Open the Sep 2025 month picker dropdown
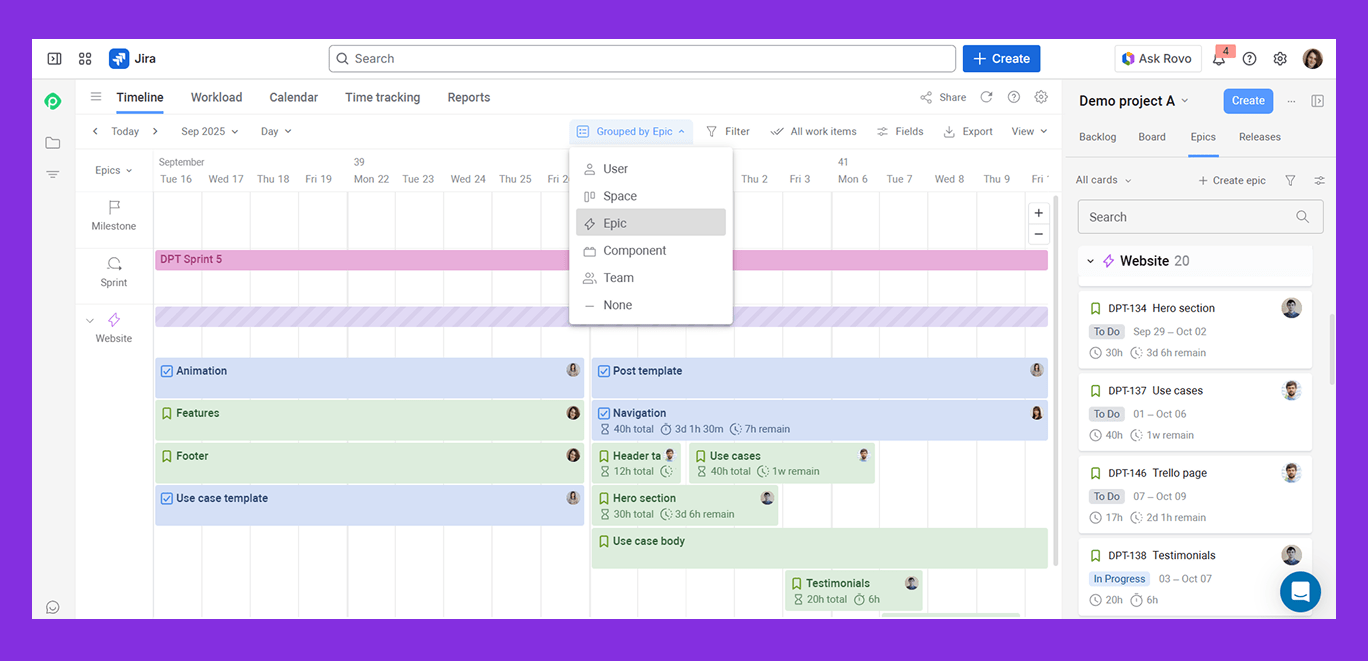 coord(208,131)
